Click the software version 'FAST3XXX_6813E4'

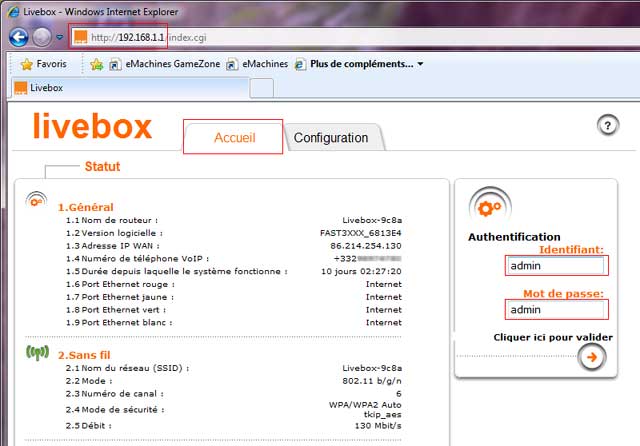(361, 233)
